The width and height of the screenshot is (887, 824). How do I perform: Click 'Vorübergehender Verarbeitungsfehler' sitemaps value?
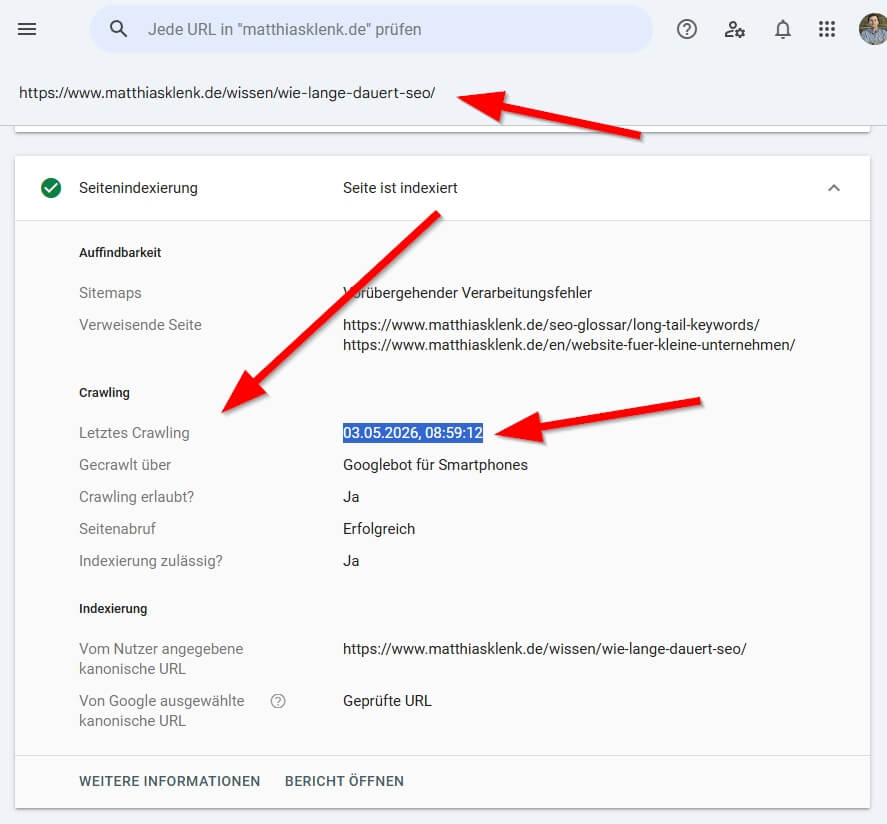[467, 293]
